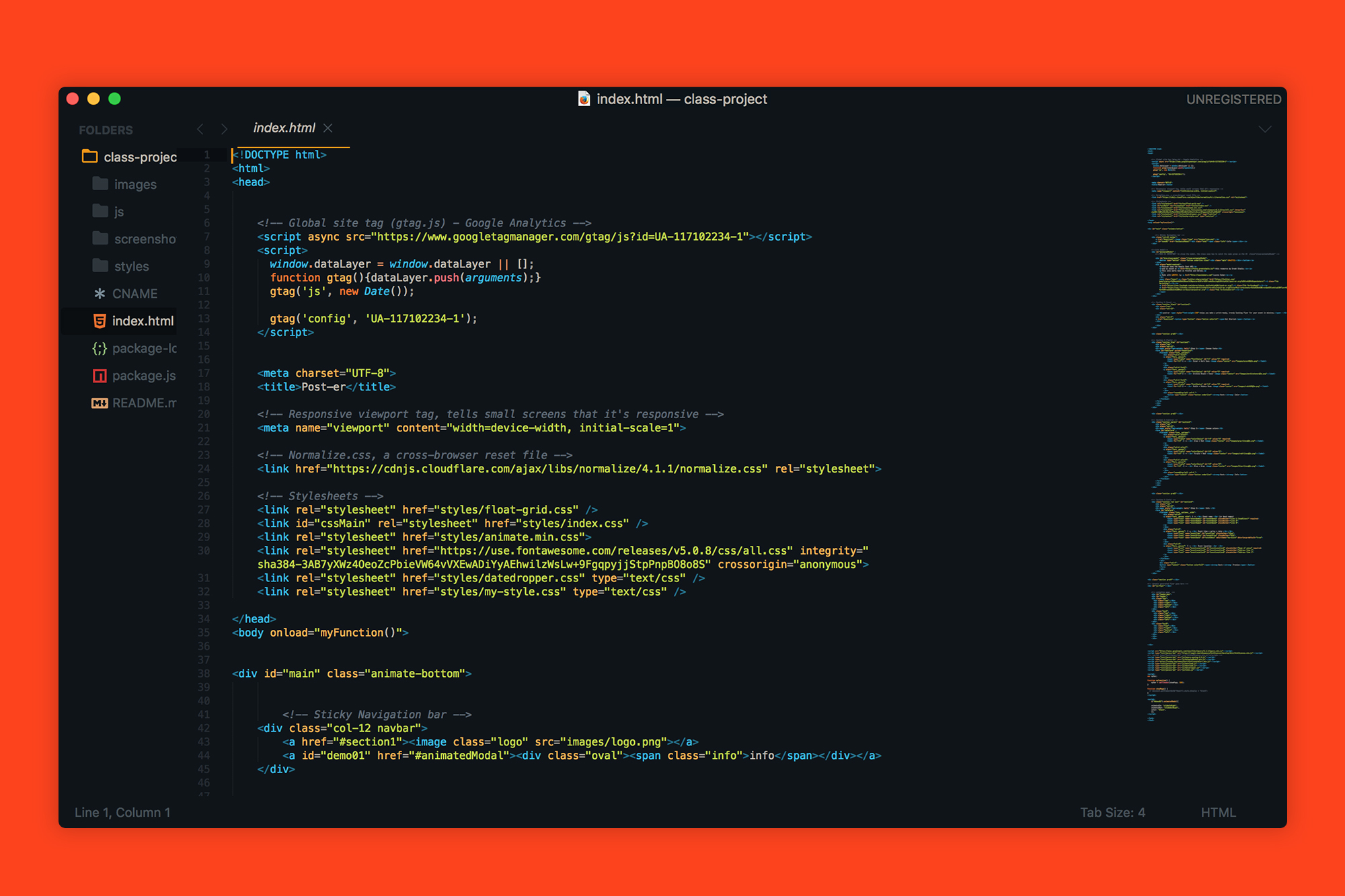Open the CNAME file
Viewport: 1345px width, 896px height.
pos(134,294)
